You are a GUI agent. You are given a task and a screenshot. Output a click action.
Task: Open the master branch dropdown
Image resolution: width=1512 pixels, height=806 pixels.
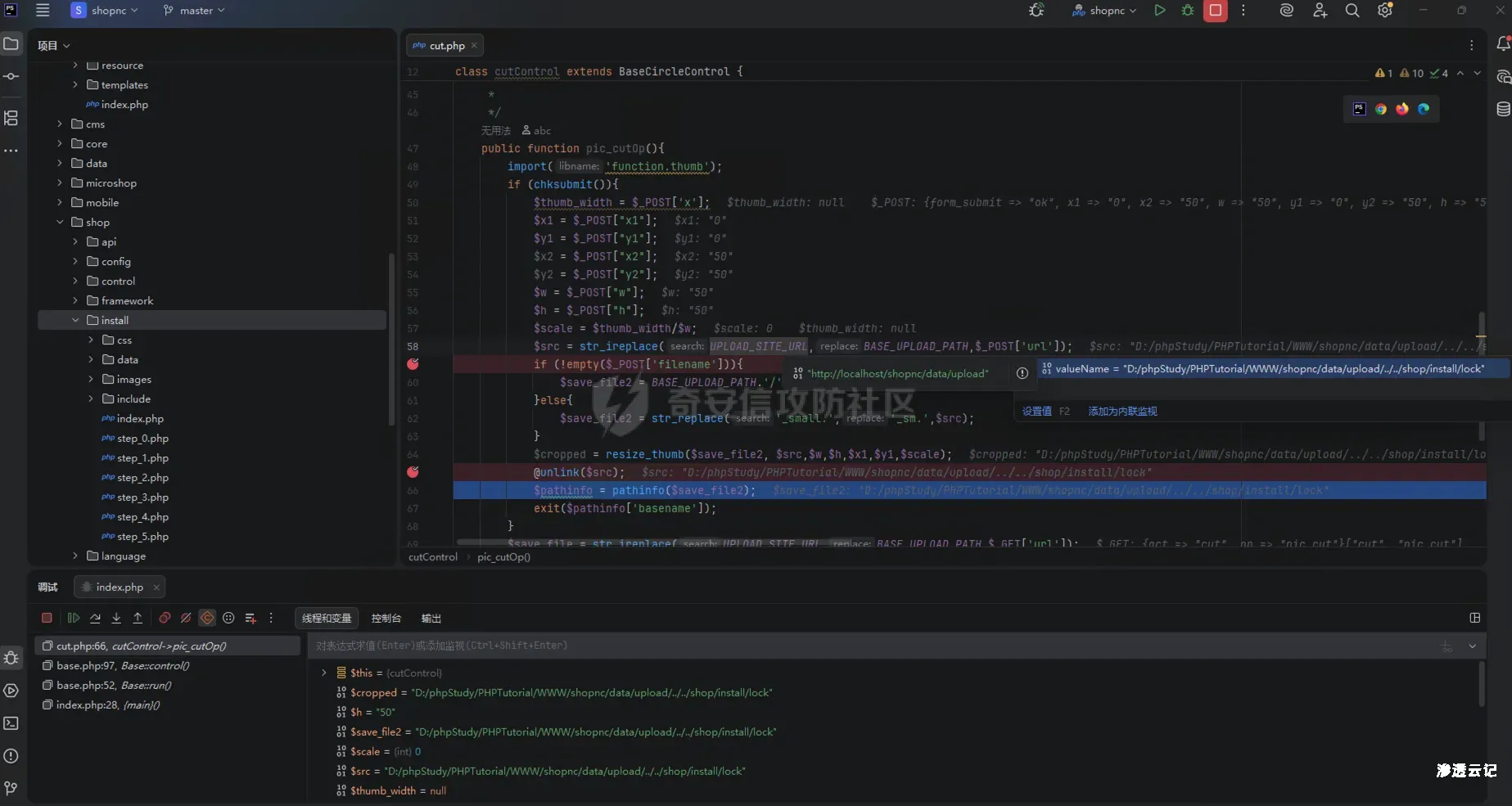194,11
